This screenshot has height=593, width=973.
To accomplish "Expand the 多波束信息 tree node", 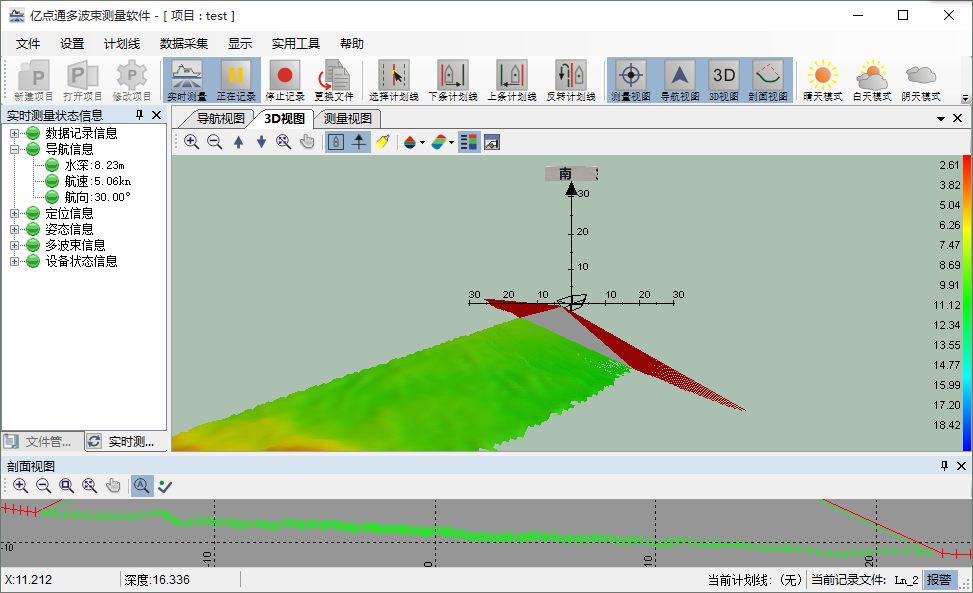I will click(x=14, y=246).
